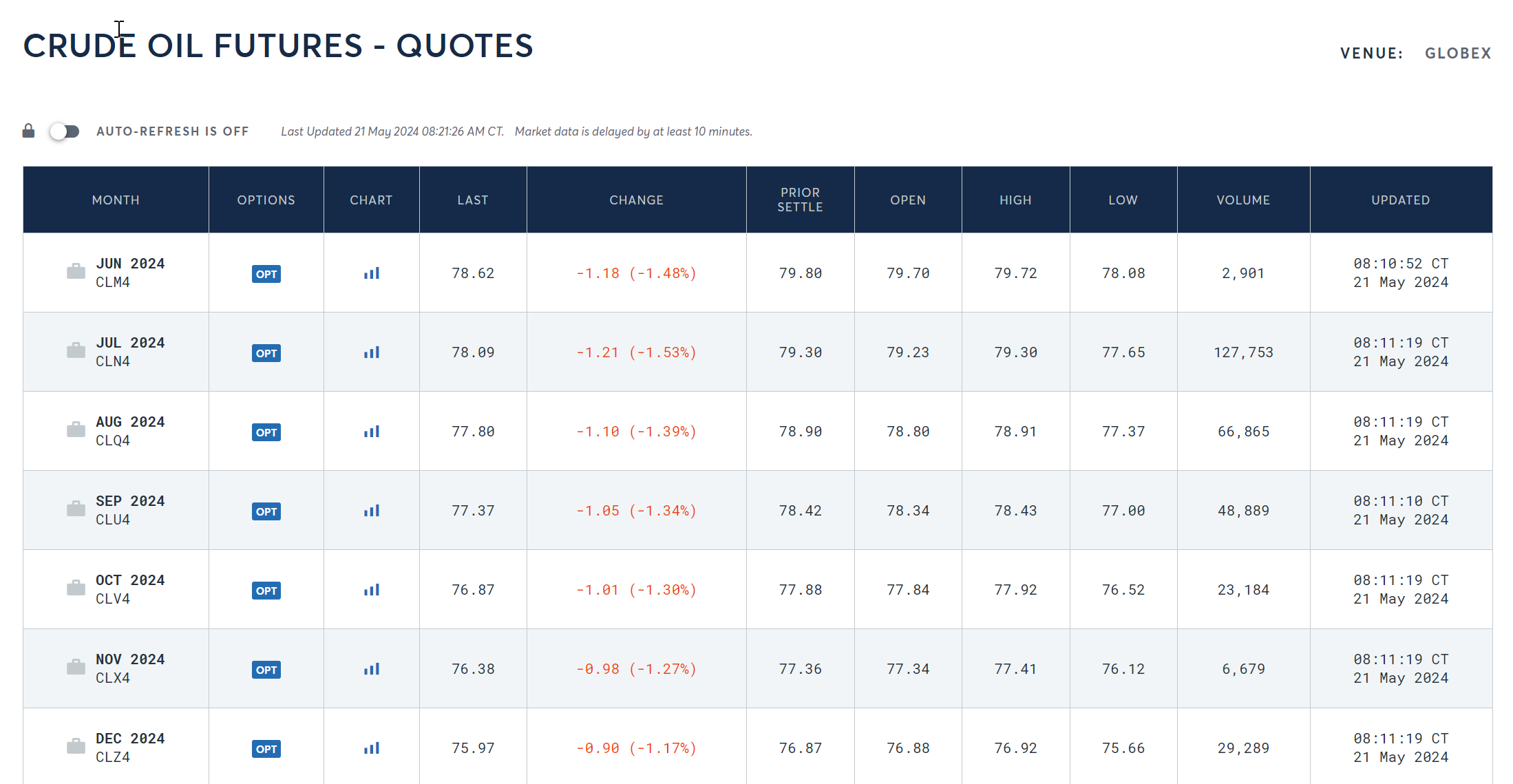This screenshot has height=784, width=1513.
Task: Click the prior settle 78.90
Action: pos(801,432)
